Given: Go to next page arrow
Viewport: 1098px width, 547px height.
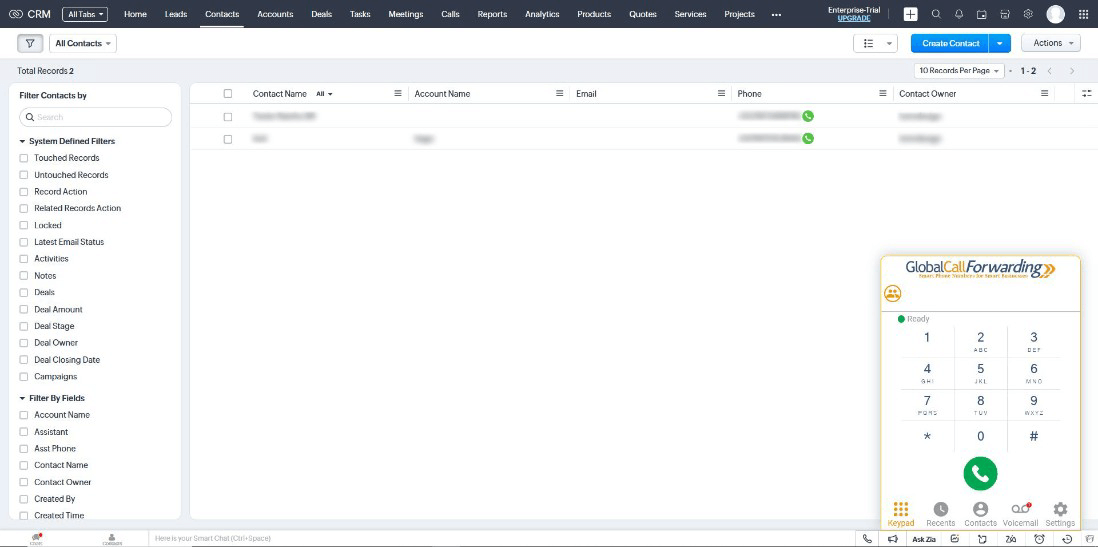Looking at the screenshot, I should click(x=1071, y=71).
